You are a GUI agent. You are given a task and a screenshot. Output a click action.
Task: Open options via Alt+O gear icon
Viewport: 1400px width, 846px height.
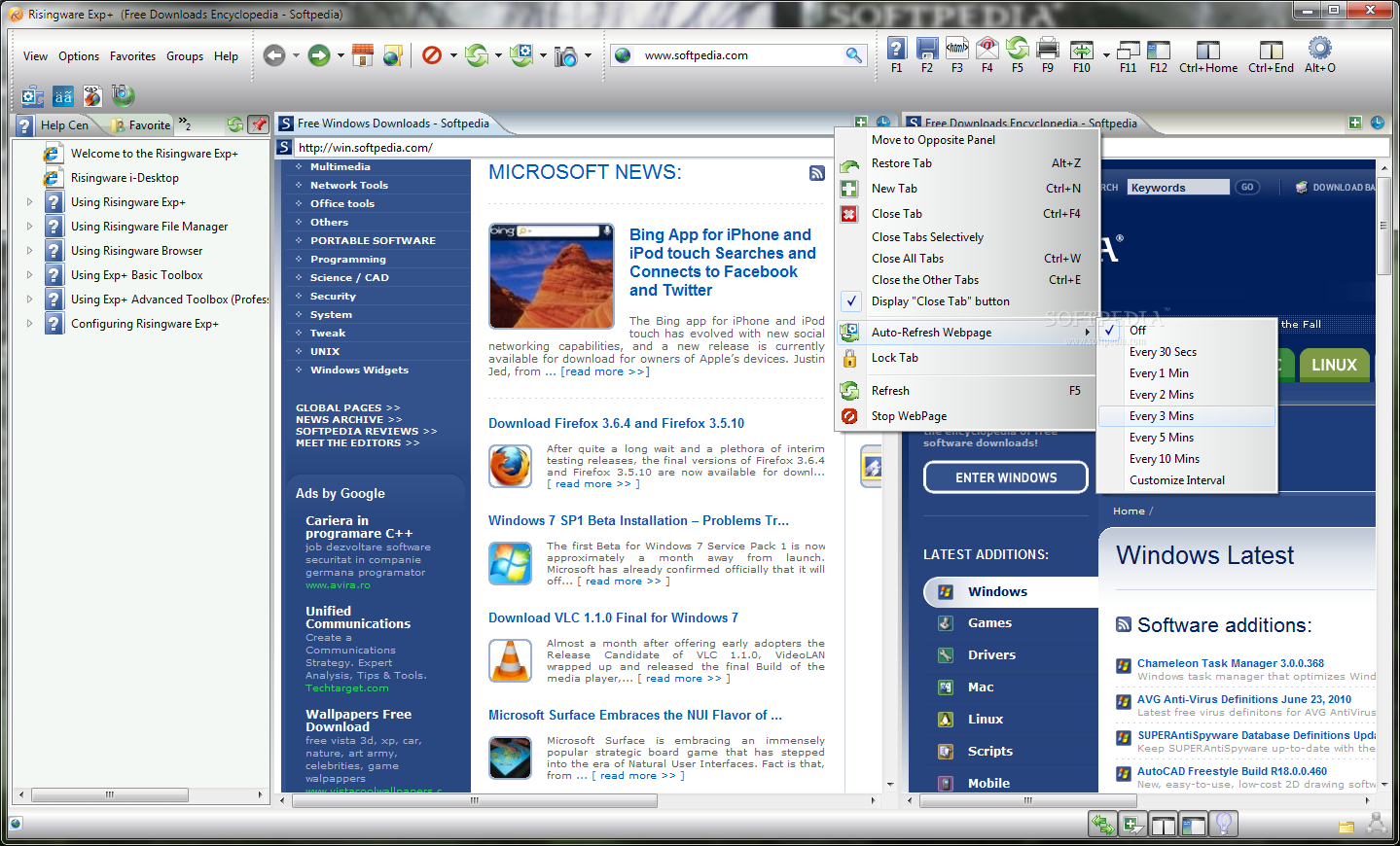coord(1320,48)
